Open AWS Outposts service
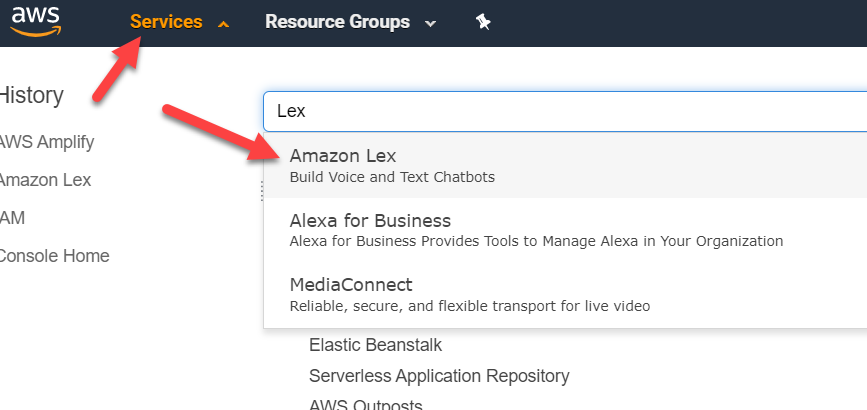Screen dimensions: 867x410 pyautogui.click(x=365, y=404)
